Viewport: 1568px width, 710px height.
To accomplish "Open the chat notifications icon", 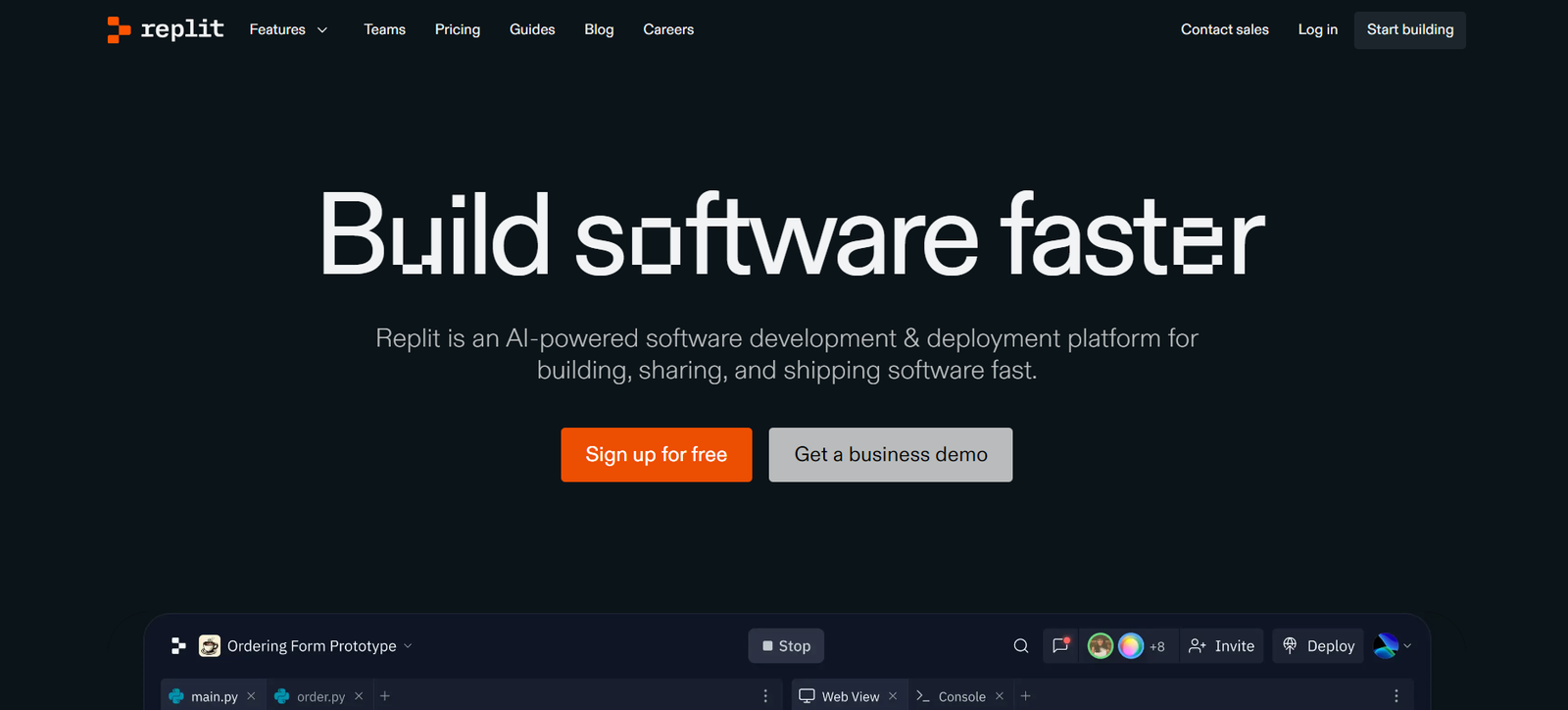I will click(x=1060, y=645).
